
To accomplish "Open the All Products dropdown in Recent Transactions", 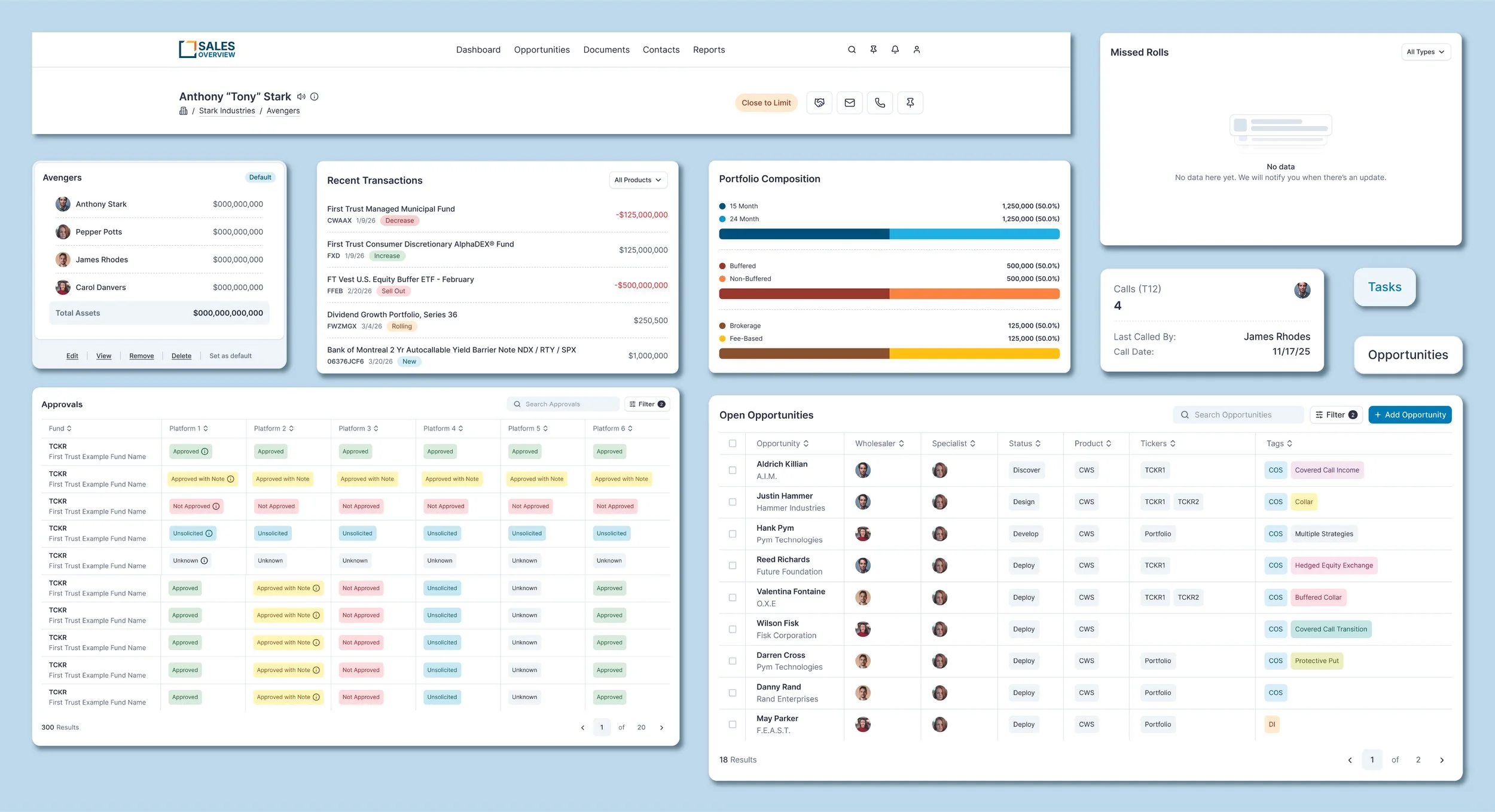I will click(637, 179).
